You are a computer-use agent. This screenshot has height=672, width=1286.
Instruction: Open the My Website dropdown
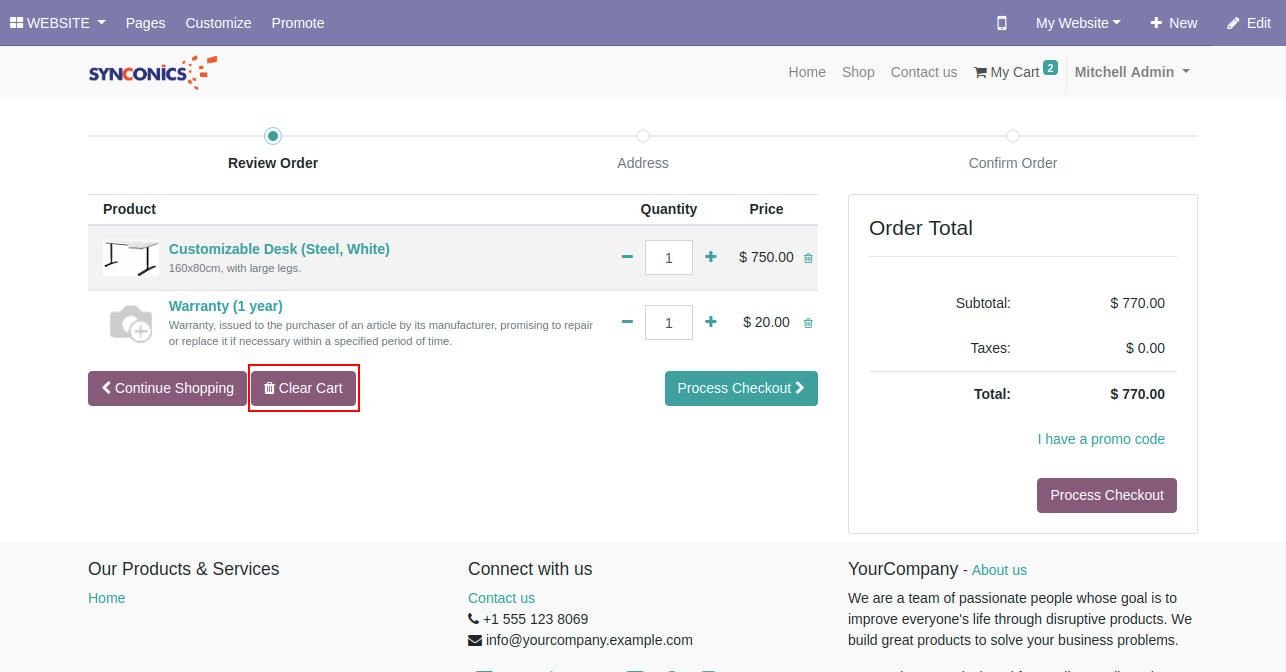click(x=1077, y=23)
